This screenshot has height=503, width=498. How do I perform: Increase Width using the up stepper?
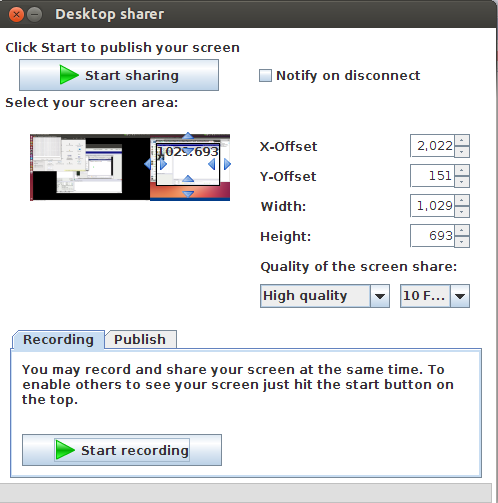[x=462, y=200]
